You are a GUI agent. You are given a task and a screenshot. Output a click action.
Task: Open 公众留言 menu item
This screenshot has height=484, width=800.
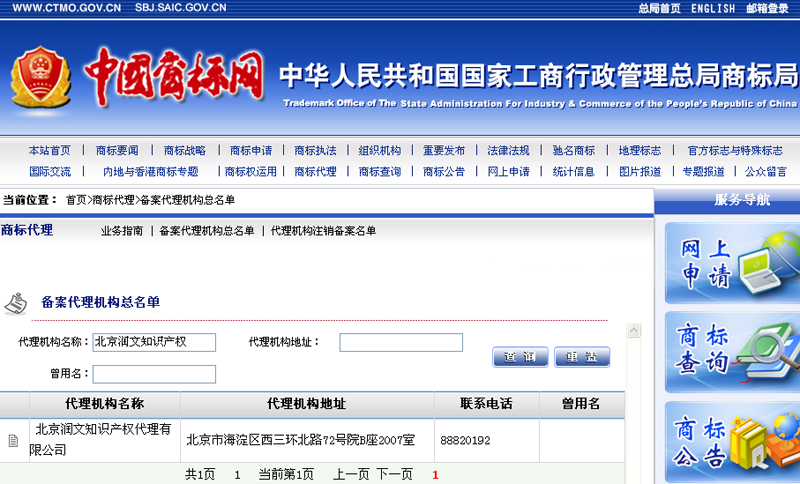[765, 172]
